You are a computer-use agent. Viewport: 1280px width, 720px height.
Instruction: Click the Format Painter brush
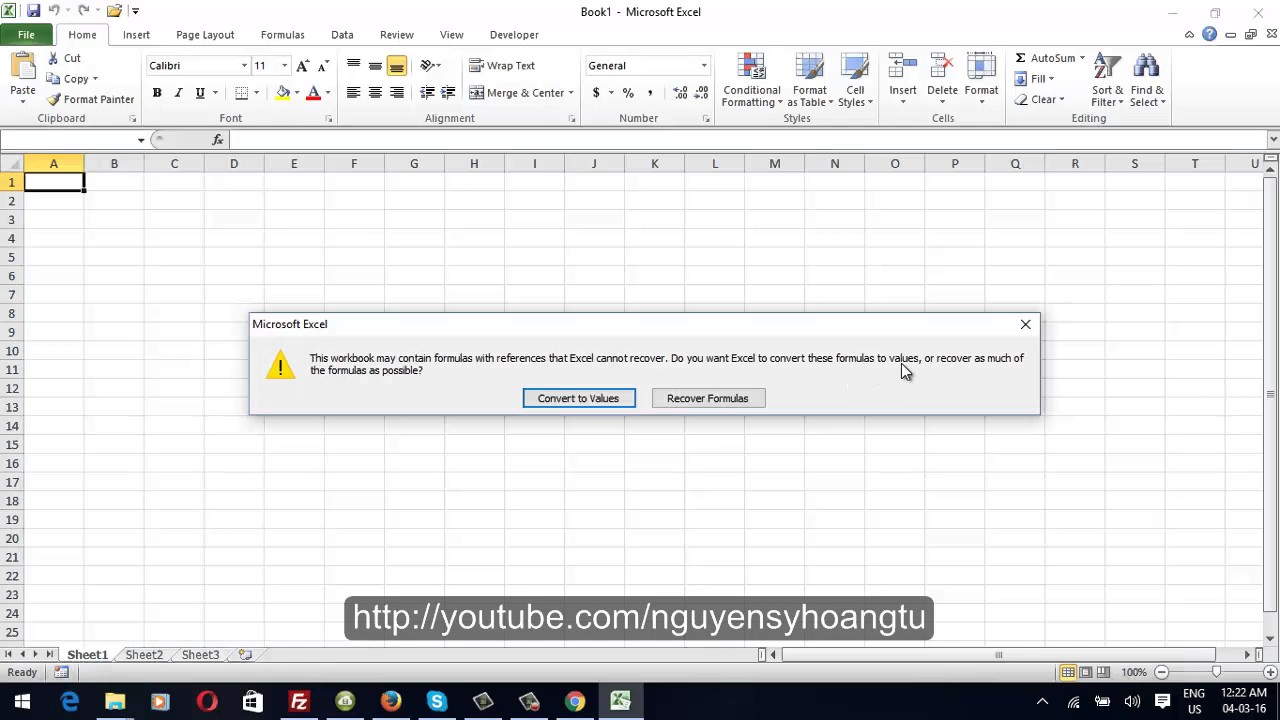(x=54, y=99)
